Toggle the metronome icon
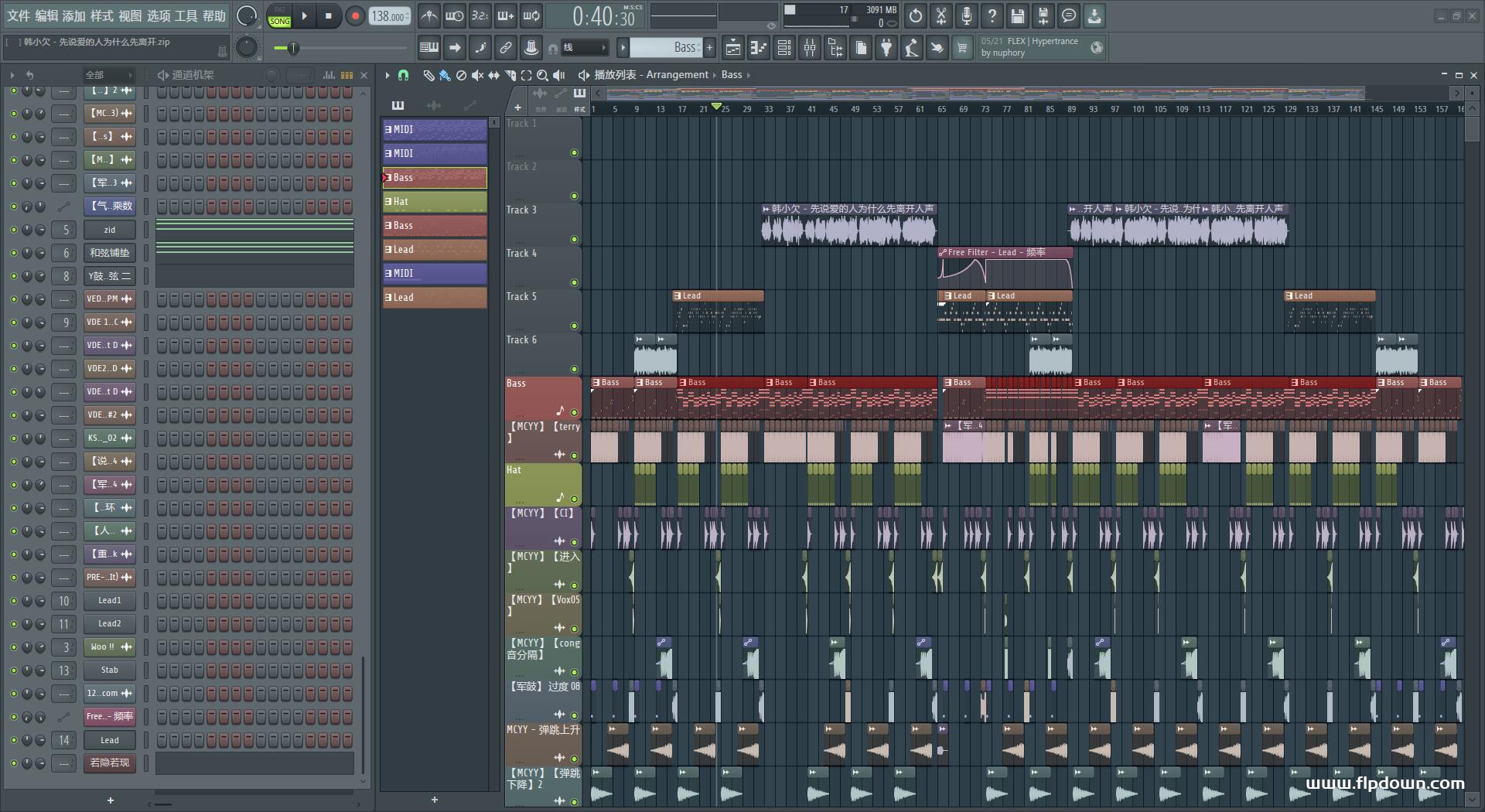This screenshot has height=812, width=1485. tap(429, 15)
